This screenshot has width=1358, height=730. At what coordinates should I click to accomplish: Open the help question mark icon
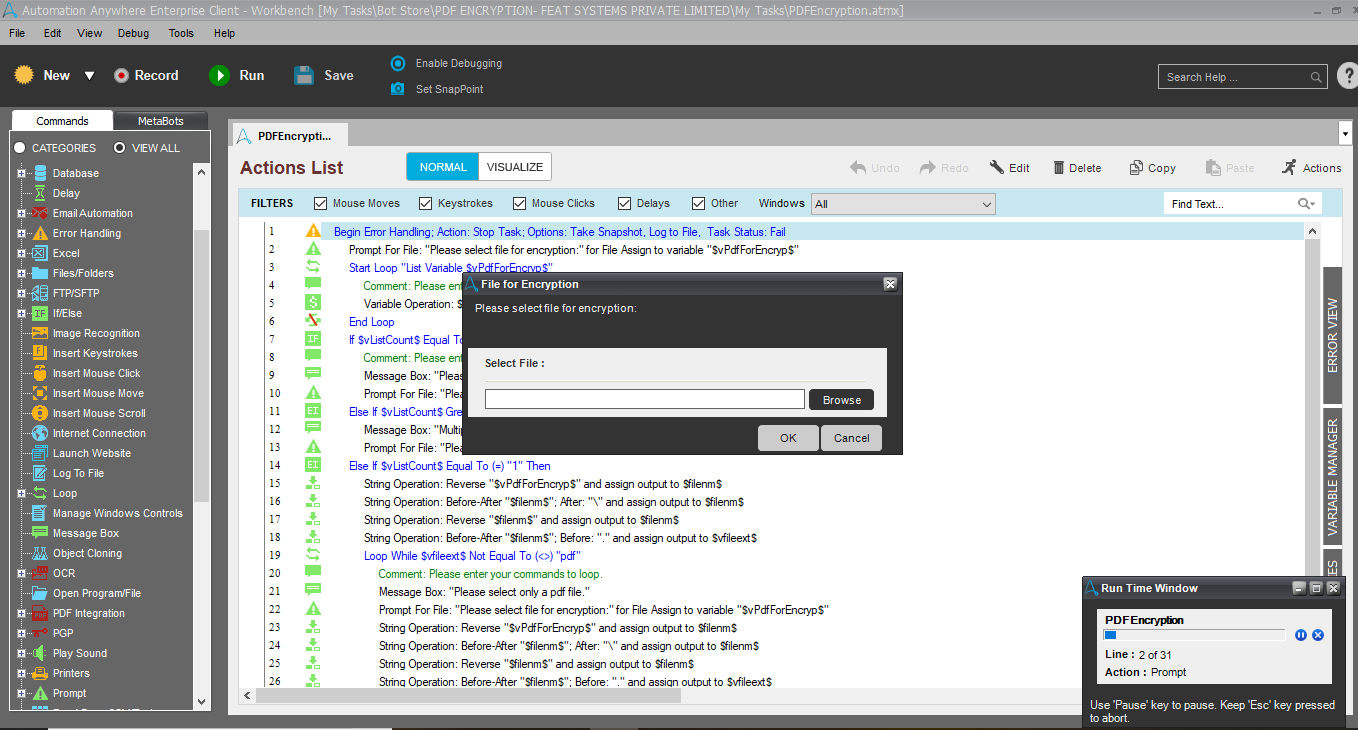(1347, 76)
